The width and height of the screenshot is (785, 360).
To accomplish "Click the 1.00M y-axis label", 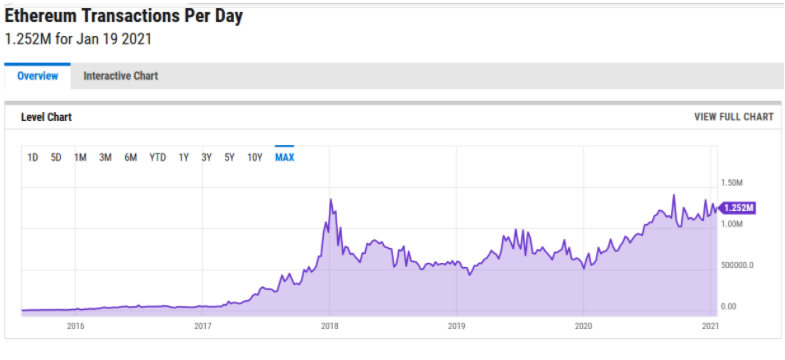I will tap(732, 224).
